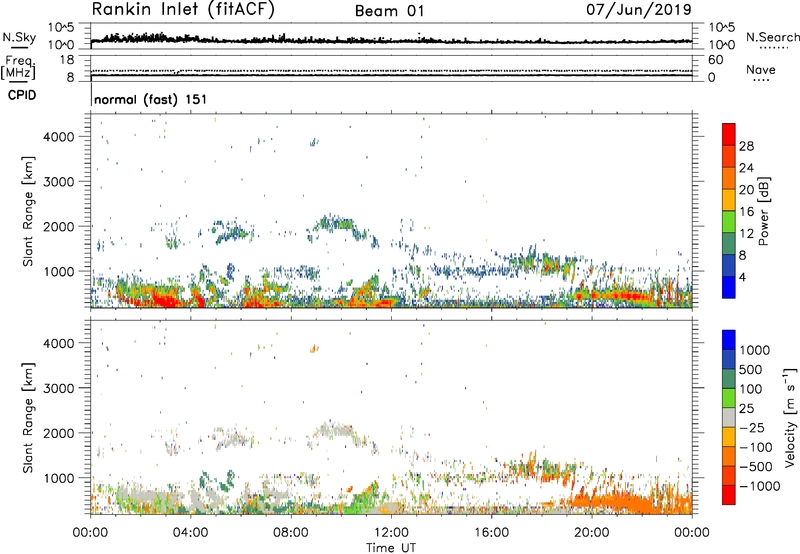The height and width of the screenshot is (554, 800).
Task: Click the '20' Power colorbar value
Action: click(x=746, y=190)
